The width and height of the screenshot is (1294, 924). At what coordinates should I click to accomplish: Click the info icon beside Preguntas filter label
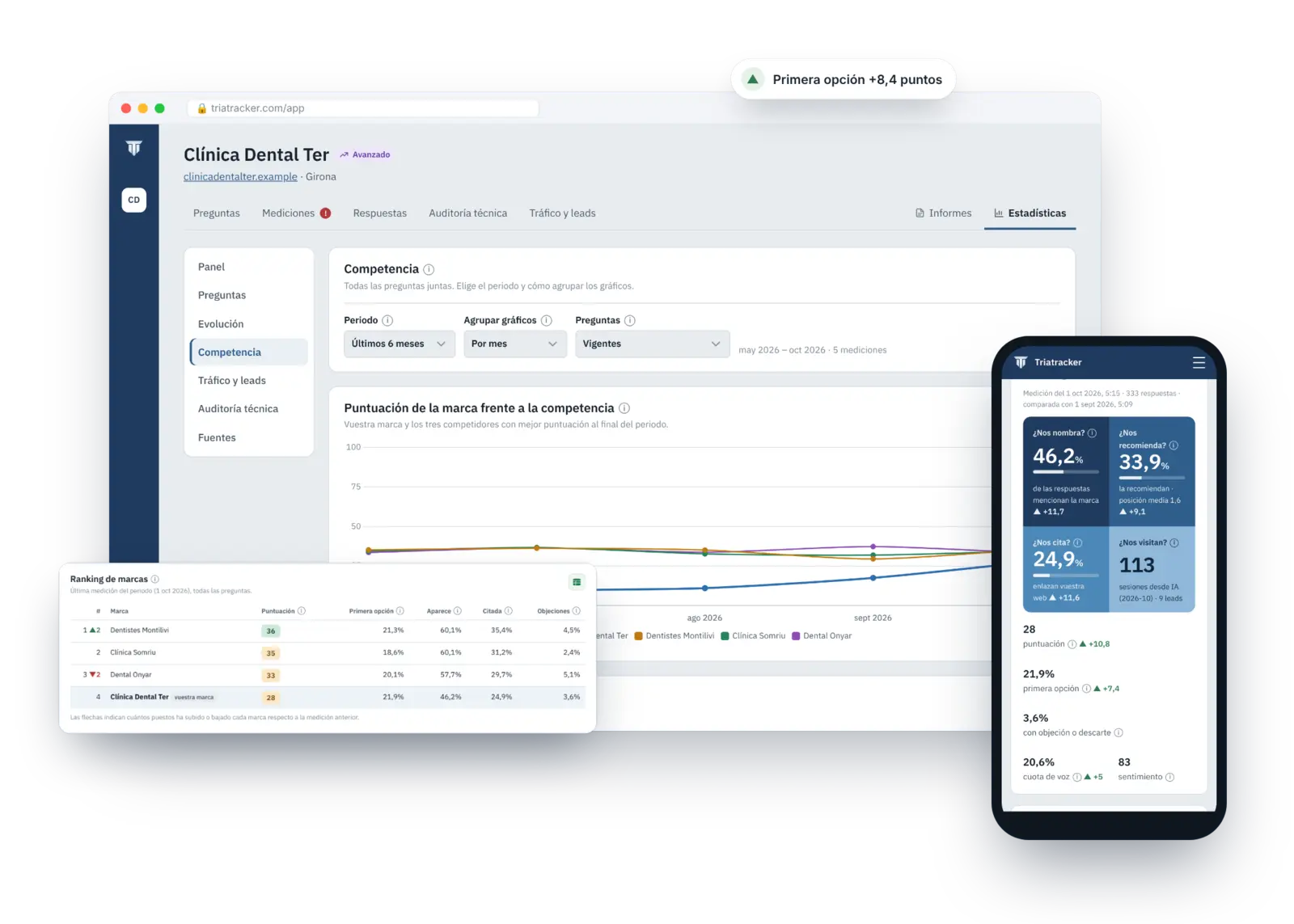click(x=630, y=320)
